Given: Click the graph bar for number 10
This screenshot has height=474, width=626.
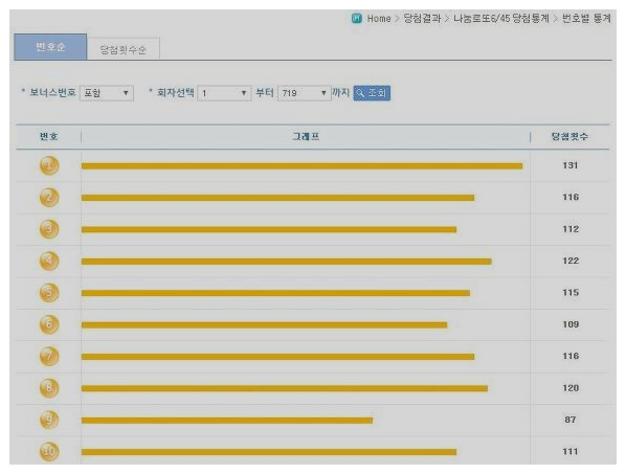Looking at the screenshot, I should coord(269,452).
